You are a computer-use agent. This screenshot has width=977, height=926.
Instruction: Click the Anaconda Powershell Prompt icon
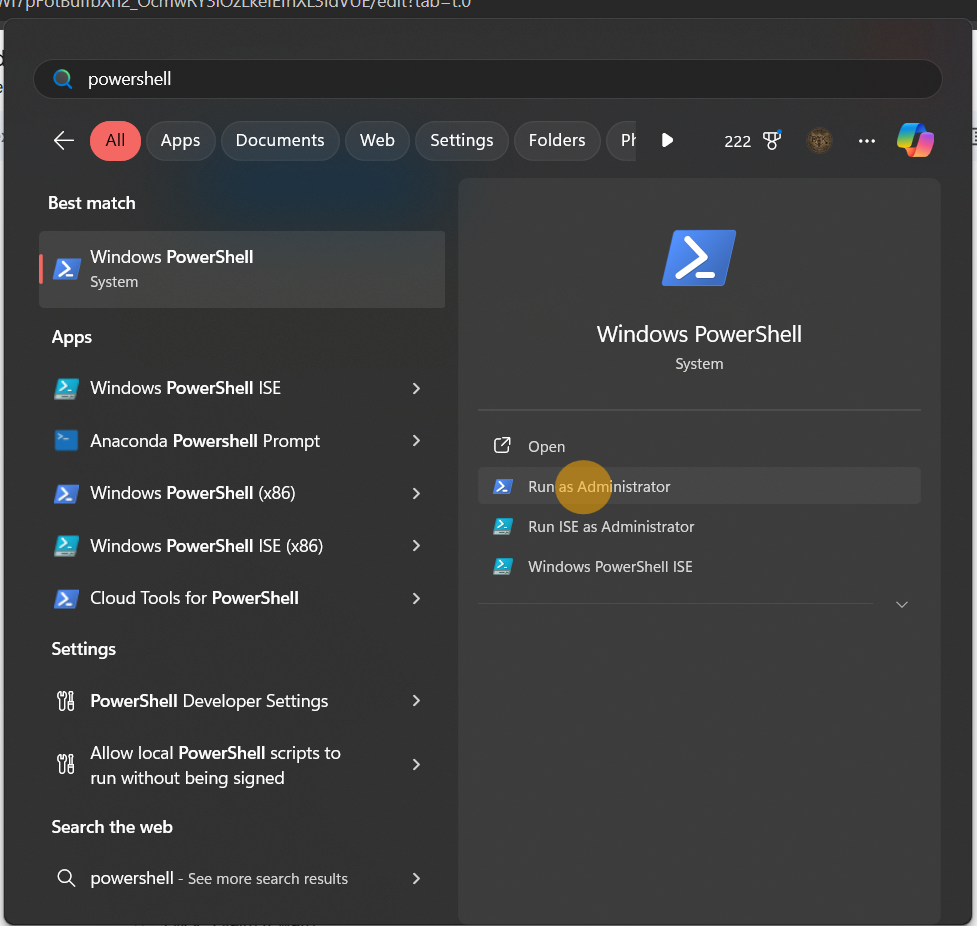tap(66, 441)
